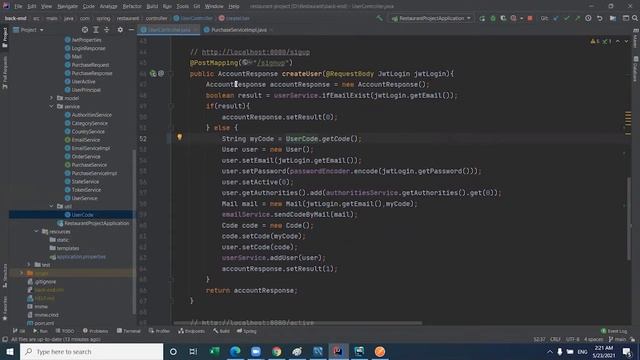This screenshot has height=360, width=640.
Task: Expand the orange target folder arrow
Action: (x=21, y=273)
